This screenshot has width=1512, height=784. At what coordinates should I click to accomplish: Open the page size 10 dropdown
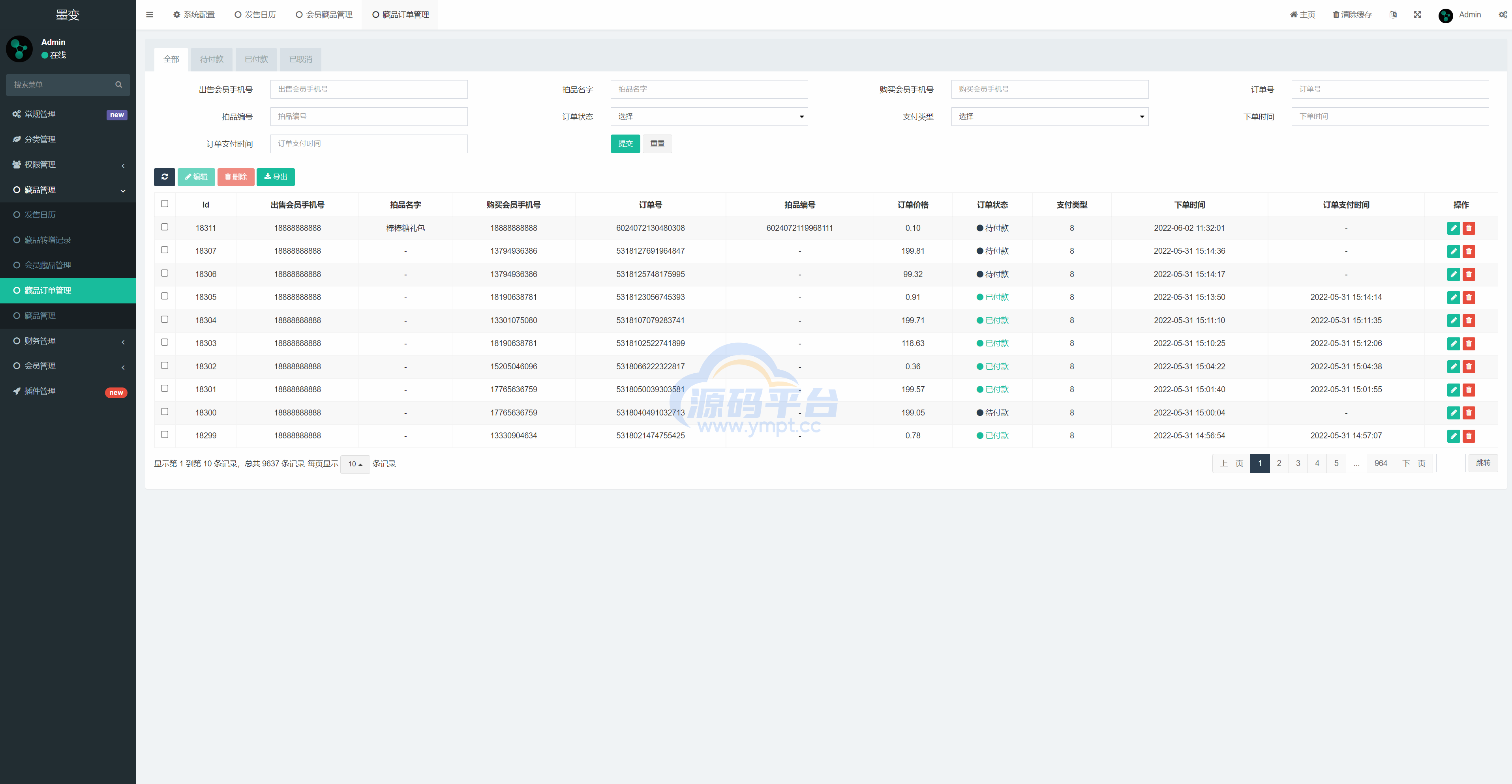coord(355,464)
